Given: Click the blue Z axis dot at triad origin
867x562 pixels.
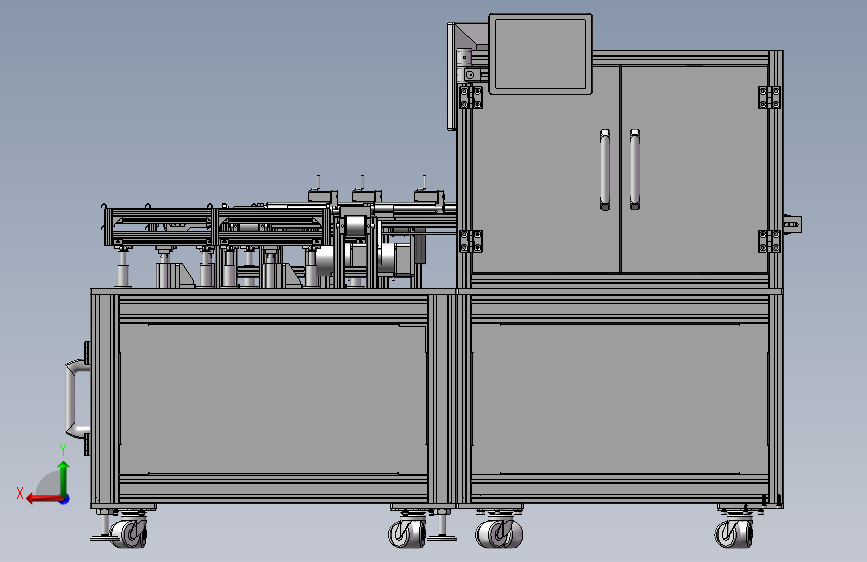Looking at the screenshot, I should [65, 499].
